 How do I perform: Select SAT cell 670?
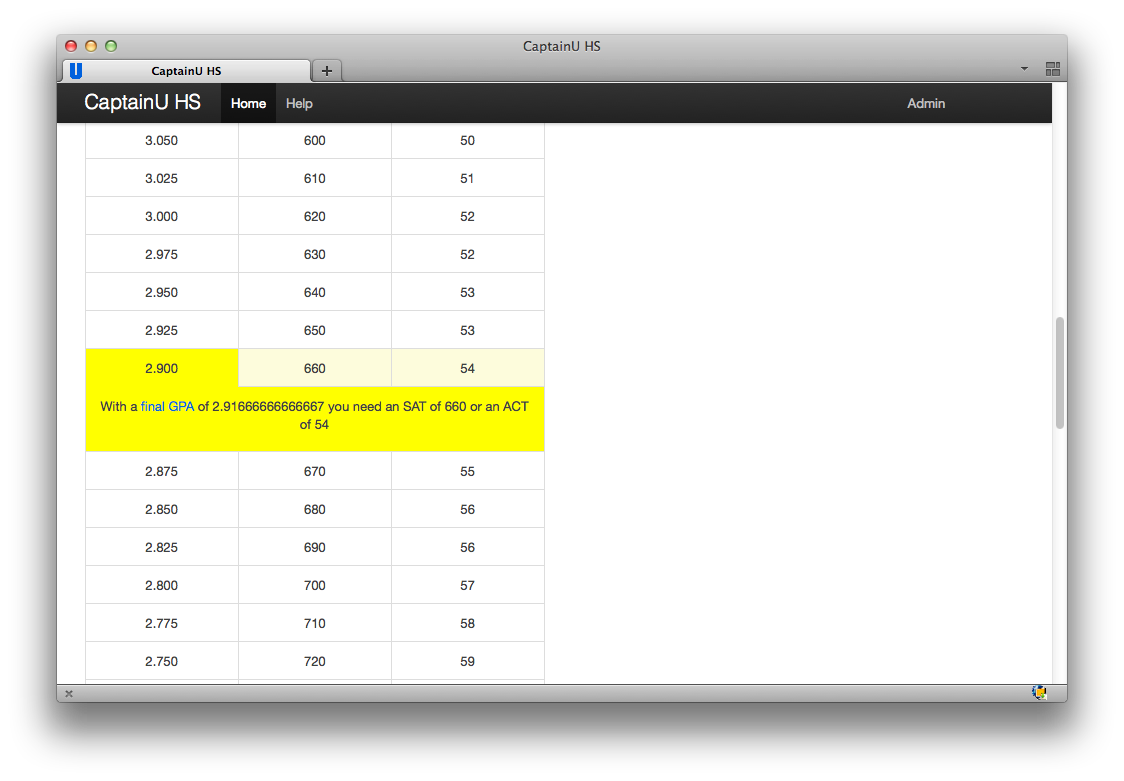click(x=315, y=471)
